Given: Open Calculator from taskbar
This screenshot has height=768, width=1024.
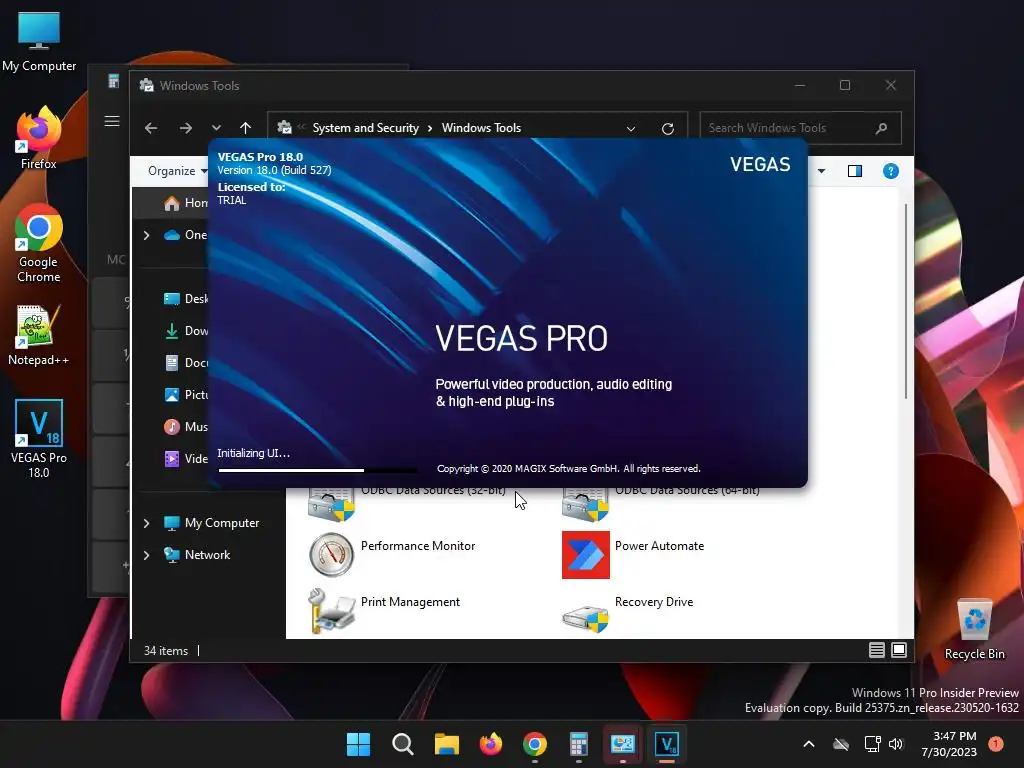Looking at the screenshot, I should (x=579, y=744).
